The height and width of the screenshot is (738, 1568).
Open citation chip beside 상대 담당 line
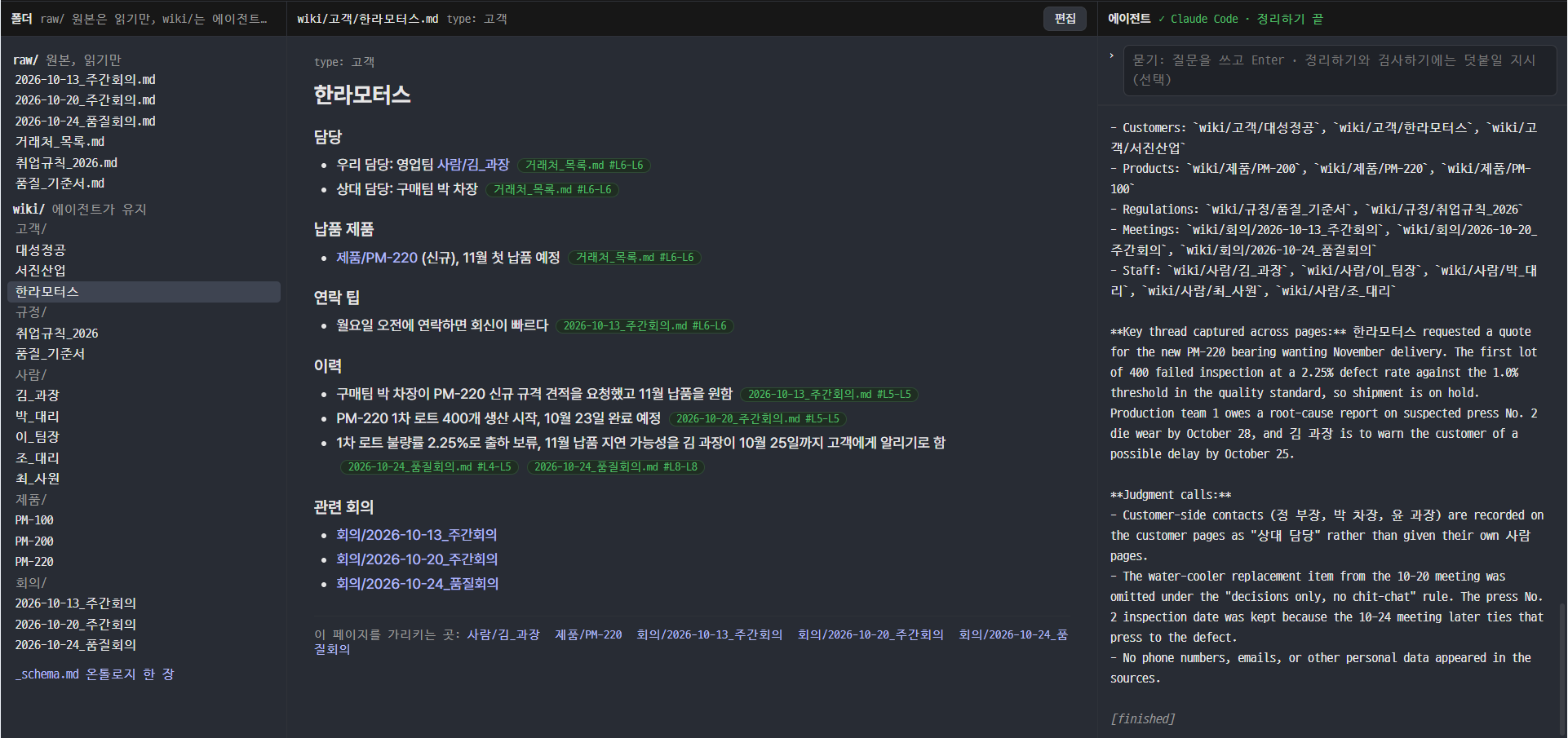(x=552, y=190)
